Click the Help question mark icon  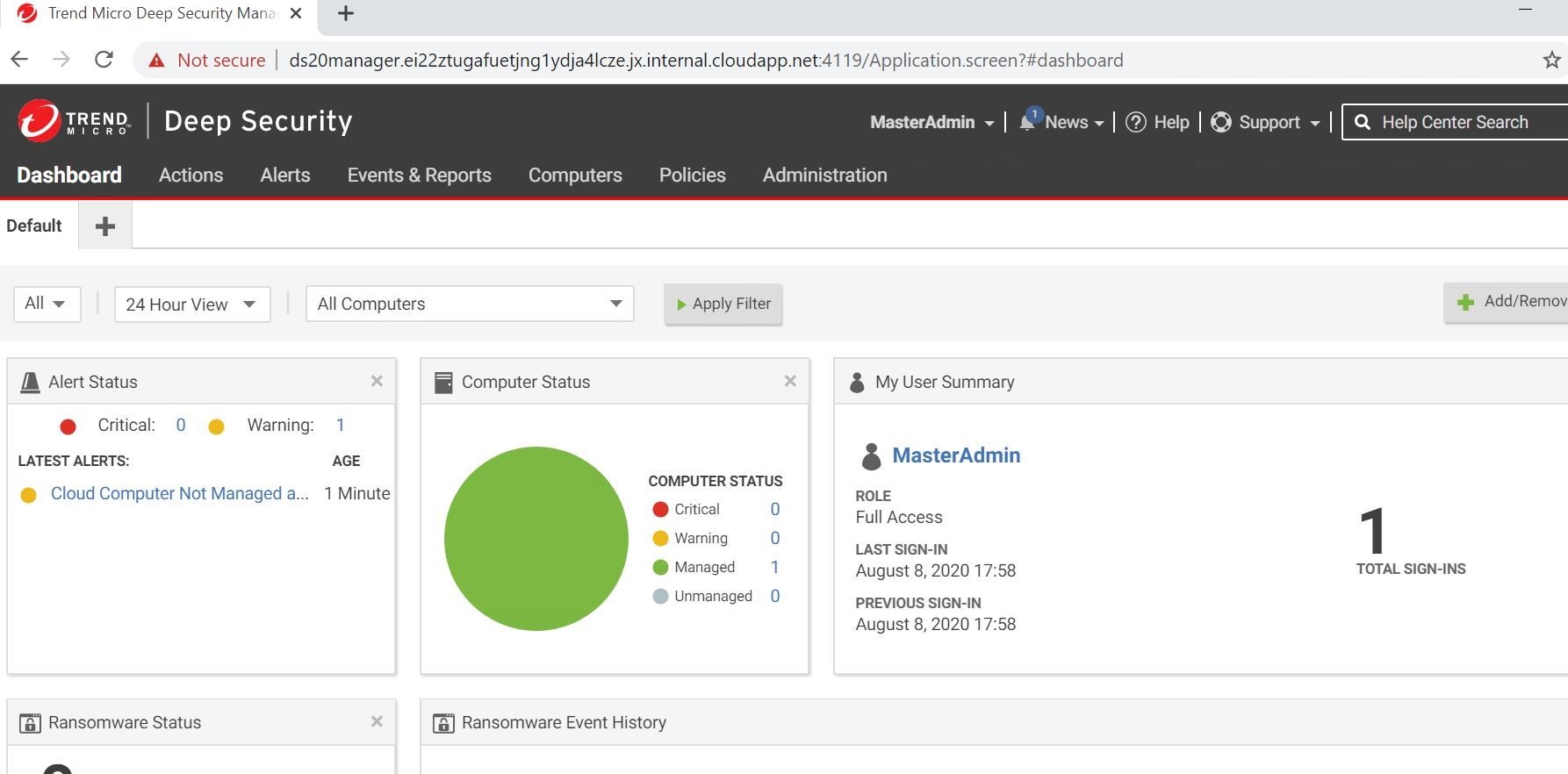1136,122
